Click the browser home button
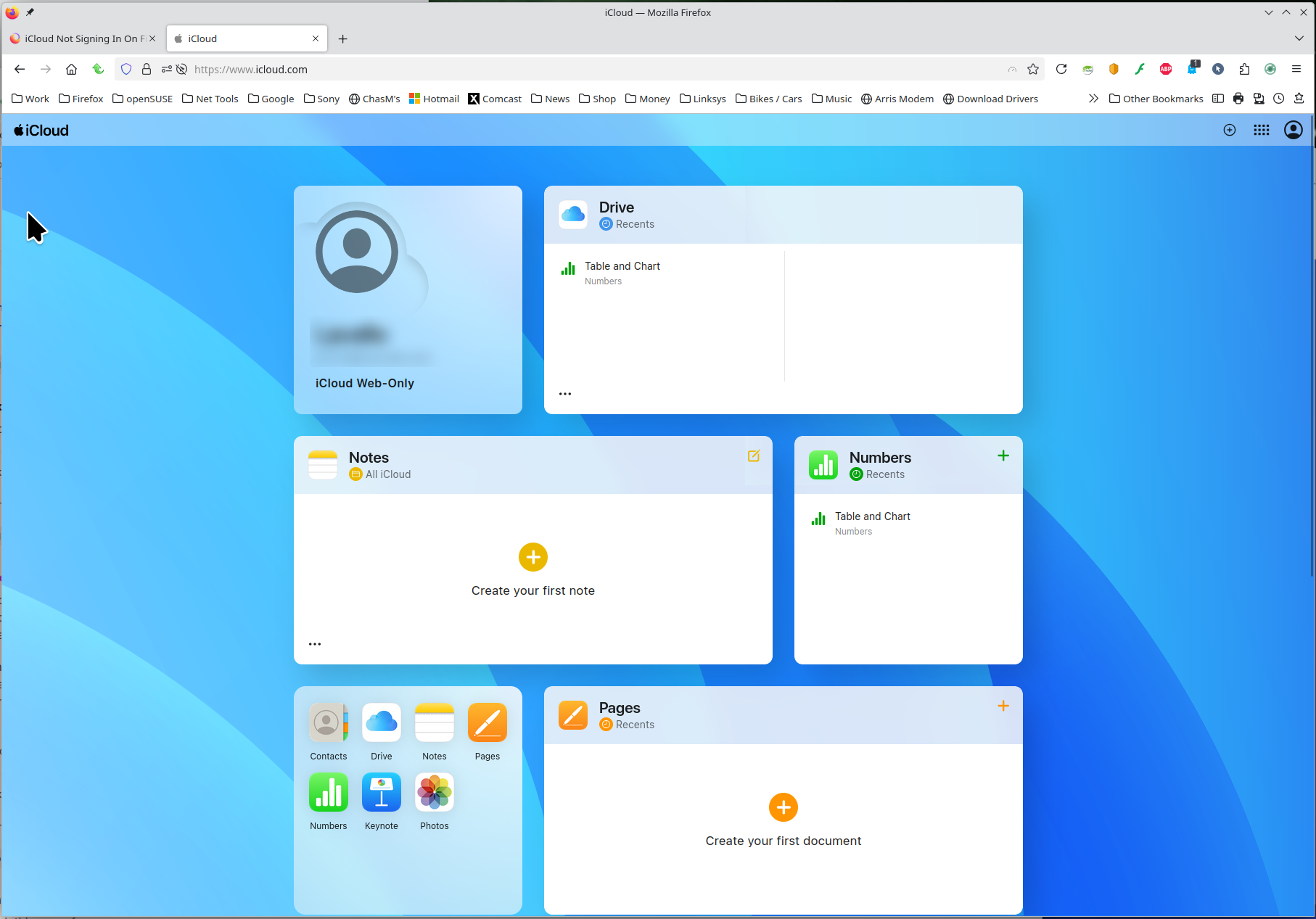 pyautogui.click(x=71, y=69)
